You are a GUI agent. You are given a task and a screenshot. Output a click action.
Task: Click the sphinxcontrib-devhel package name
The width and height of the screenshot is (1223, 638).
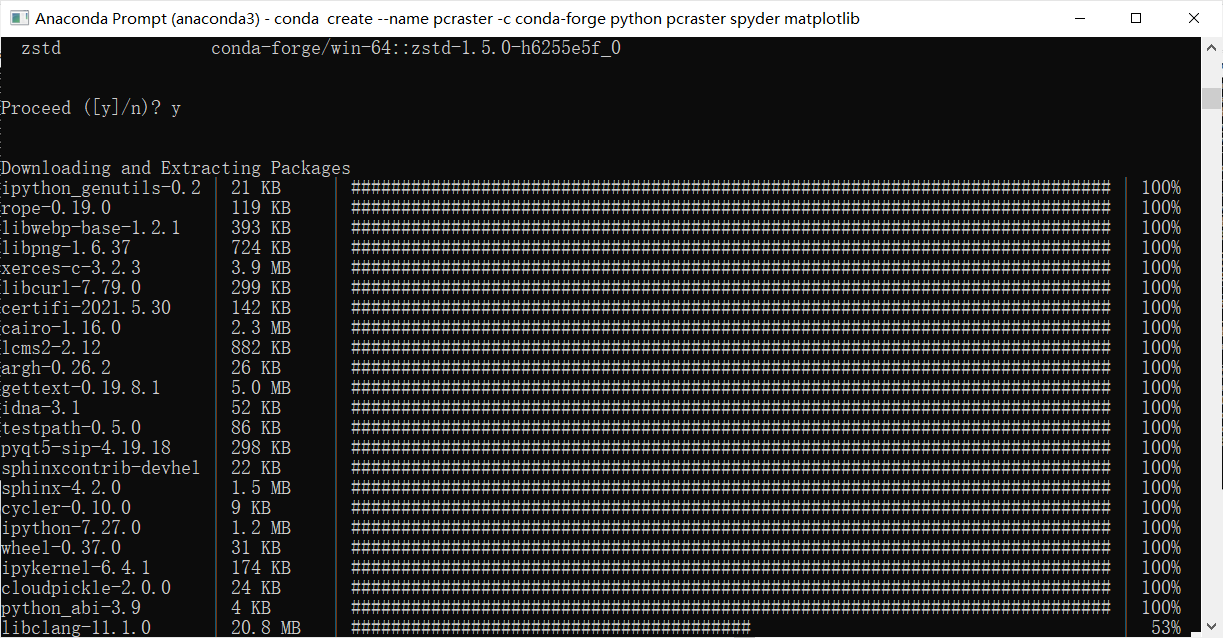click(x=101, y=468)
